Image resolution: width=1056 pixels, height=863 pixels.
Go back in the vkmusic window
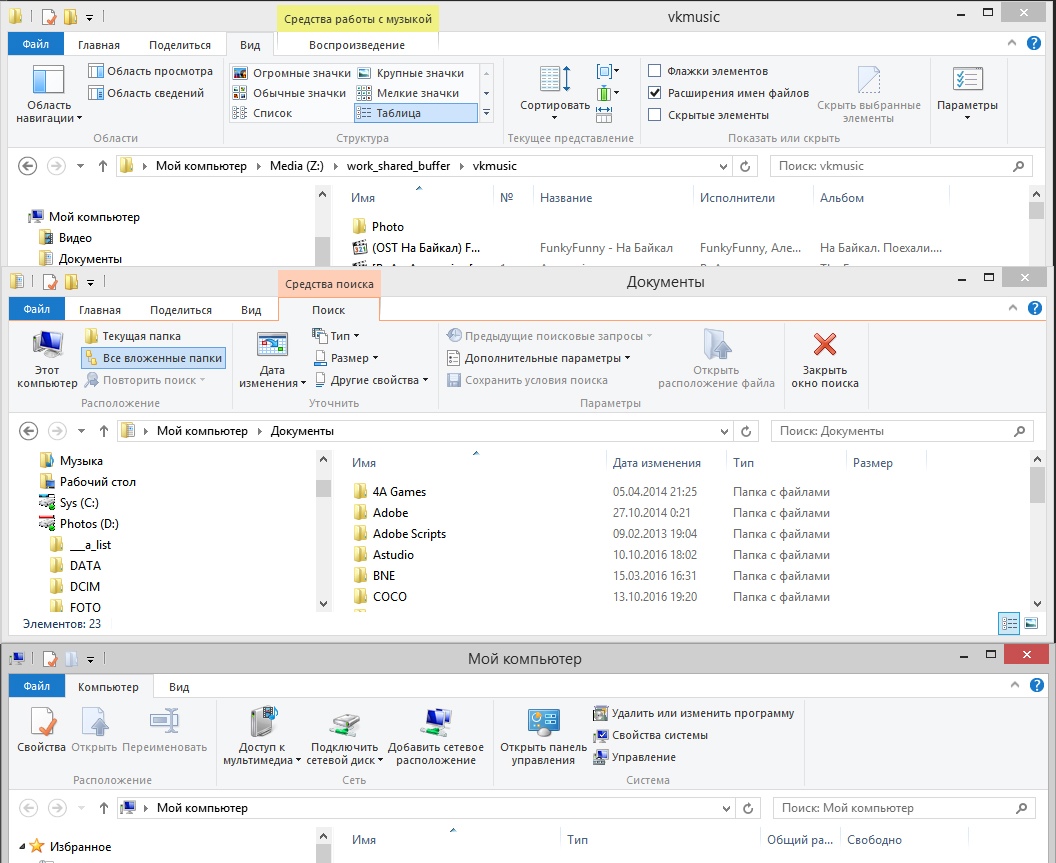(28, 166)
